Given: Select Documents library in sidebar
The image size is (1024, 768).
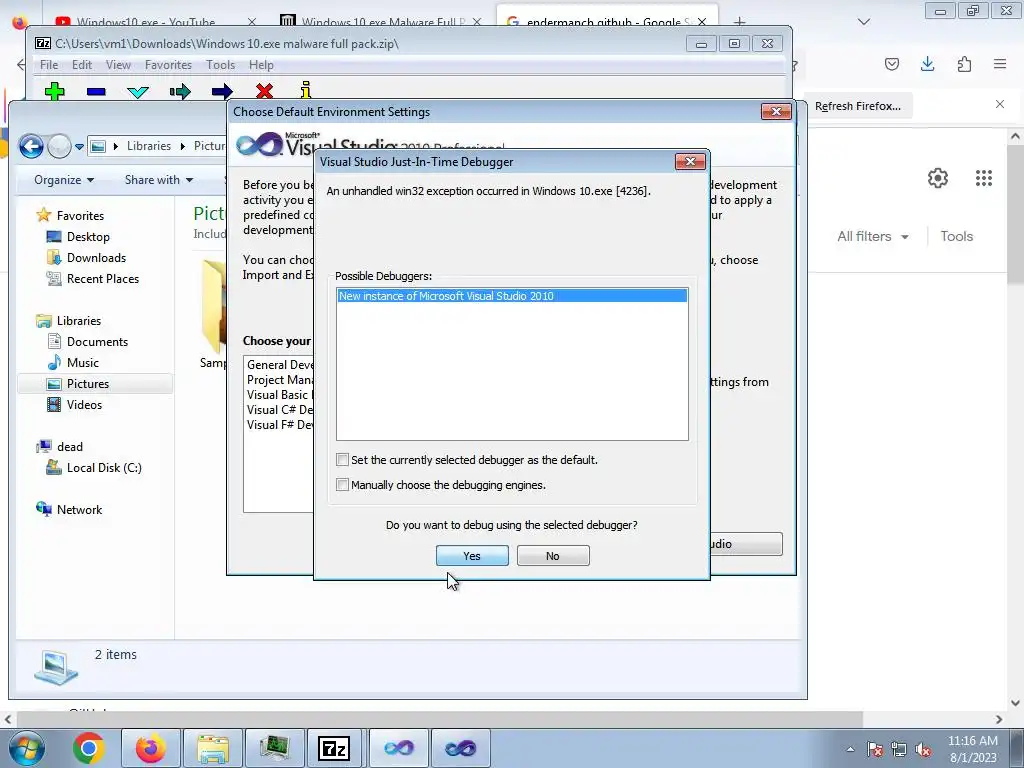Looking at the screenshot, I should tap(97, 342).
